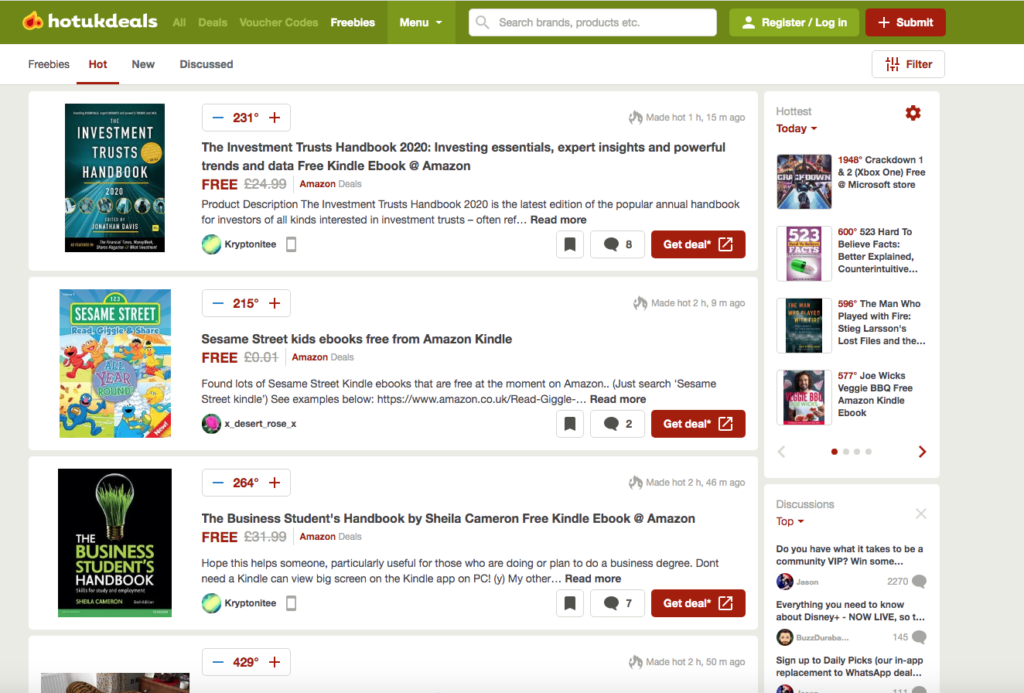This screenshot has width=1024, height=693.
Task: Open Daily Picks sign-up discussion
Action: pyautogui.click(x=850, y=666)
